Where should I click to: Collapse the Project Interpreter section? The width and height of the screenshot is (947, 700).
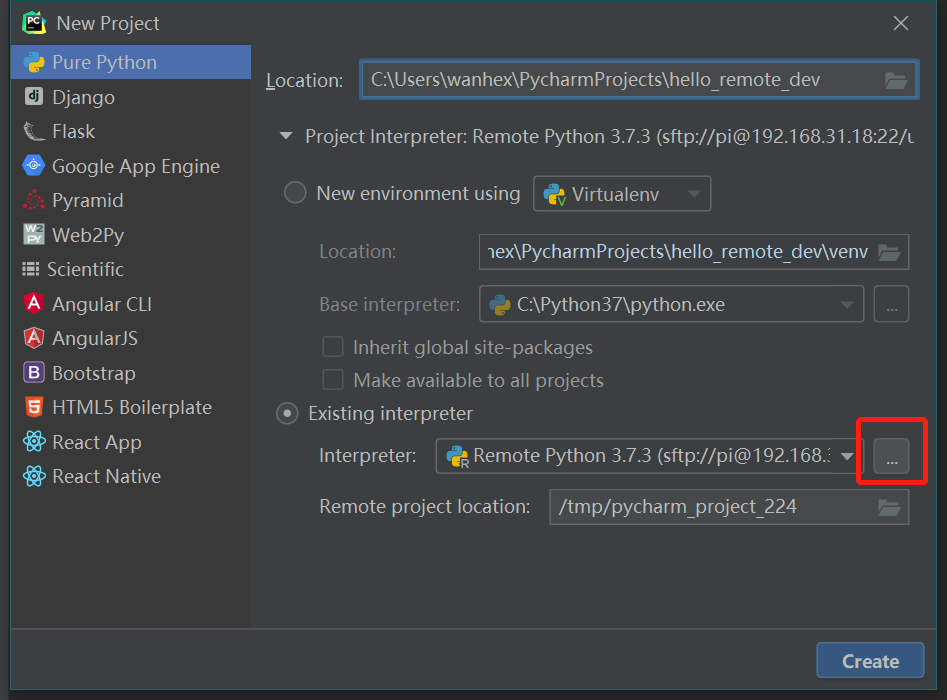(287, 135)
